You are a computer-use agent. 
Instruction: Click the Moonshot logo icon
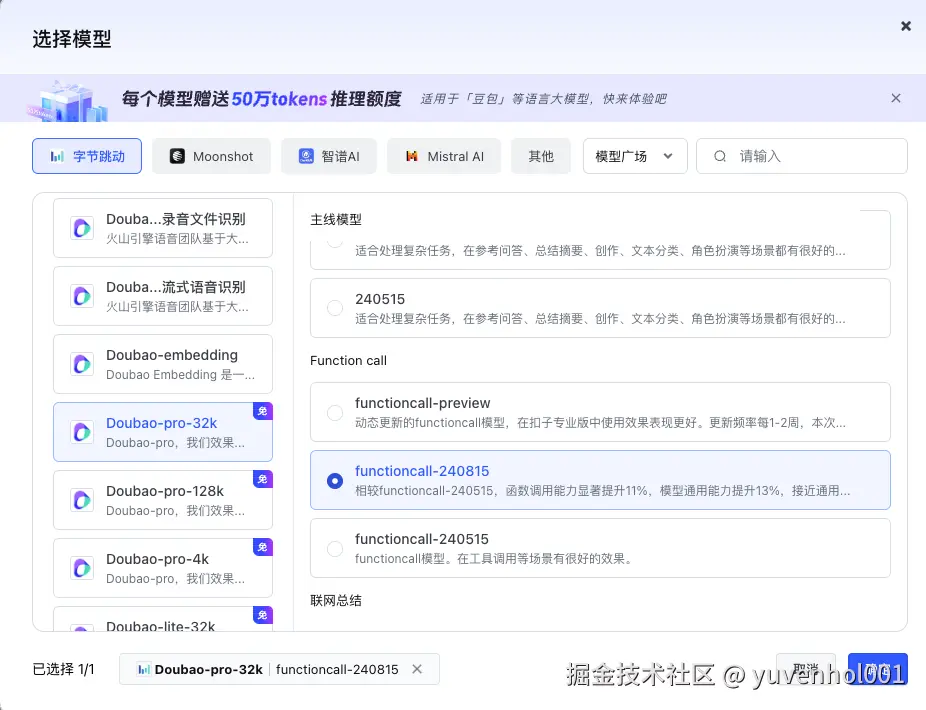point(177,156)
